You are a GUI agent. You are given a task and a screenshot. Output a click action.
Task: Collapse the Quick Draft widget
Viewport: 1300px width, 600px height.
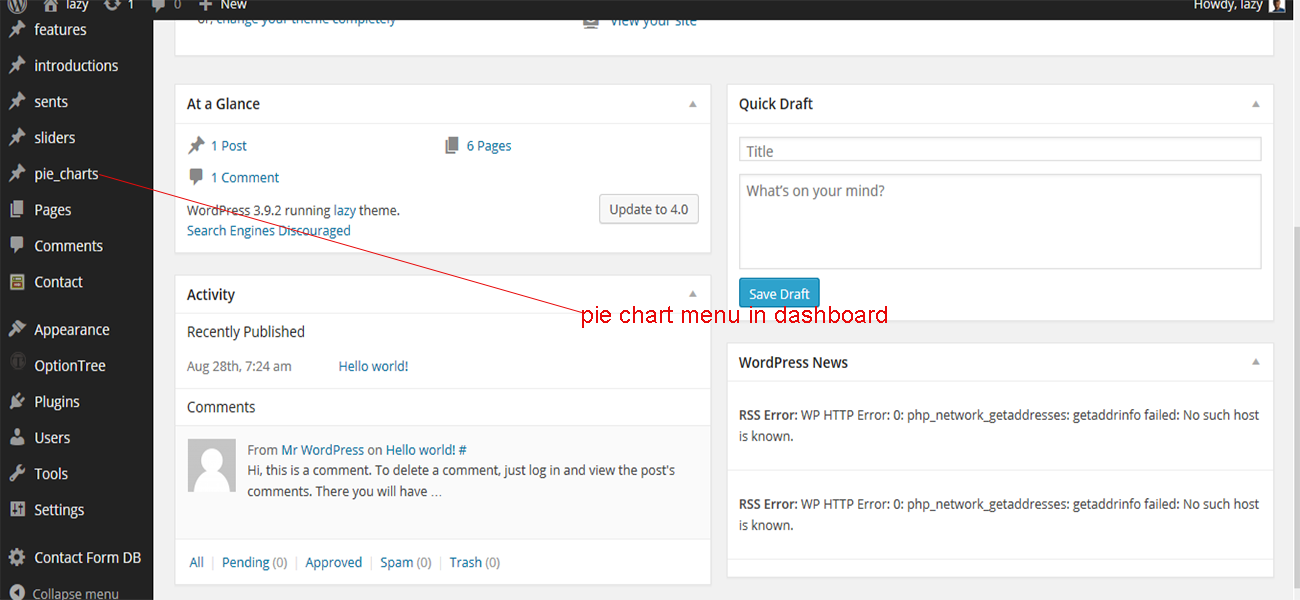pyautogui.click(x=1256, y=104)
